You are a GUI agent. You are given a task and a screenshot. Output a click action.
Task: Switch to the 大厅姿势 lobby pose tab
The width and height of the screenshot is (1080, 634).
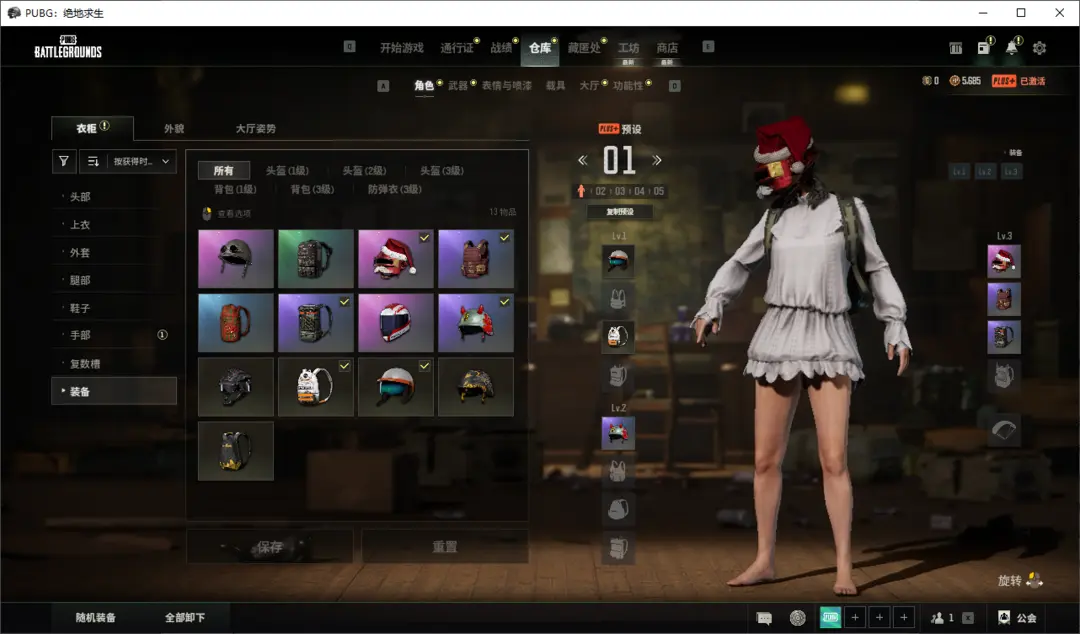256,129
